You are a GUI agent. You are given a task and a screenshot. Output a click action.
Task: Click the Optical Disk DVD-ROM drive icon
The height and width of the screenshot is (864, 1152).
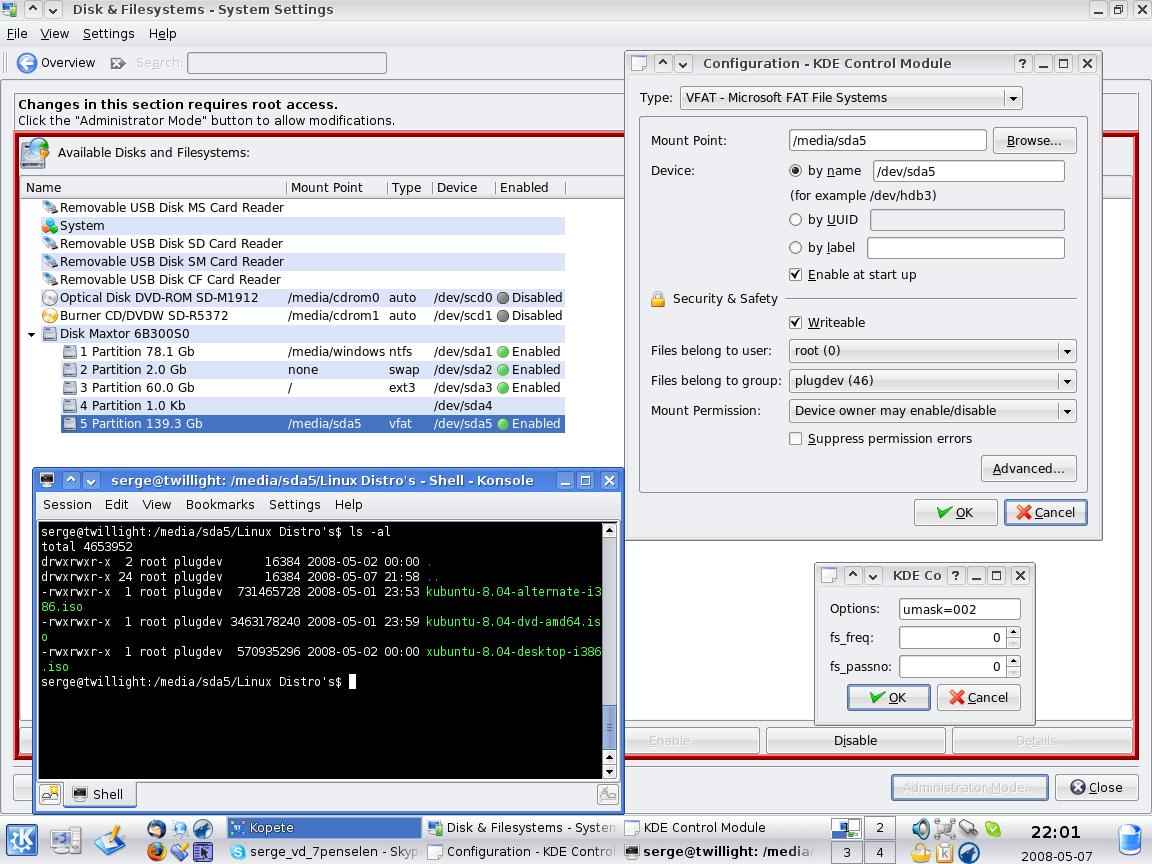click(50, 298)
